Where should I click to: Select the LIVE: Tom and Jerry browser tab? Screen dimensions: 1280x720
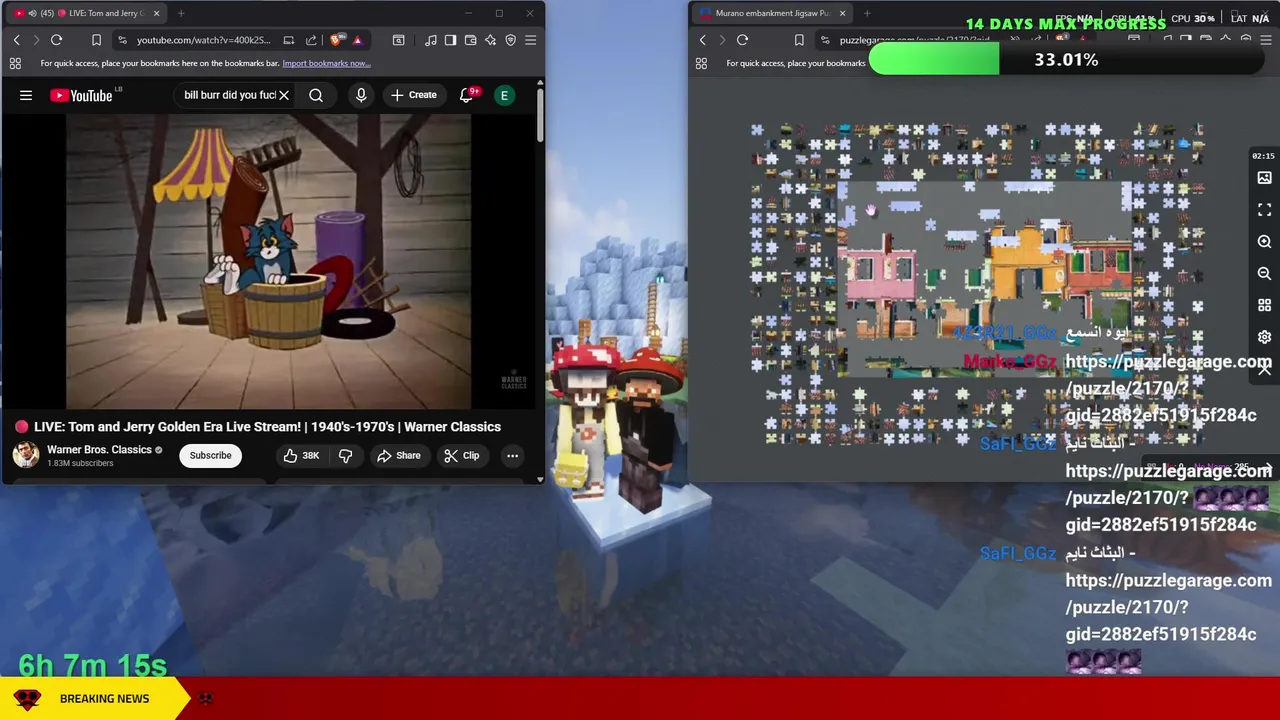pos(85,13)
